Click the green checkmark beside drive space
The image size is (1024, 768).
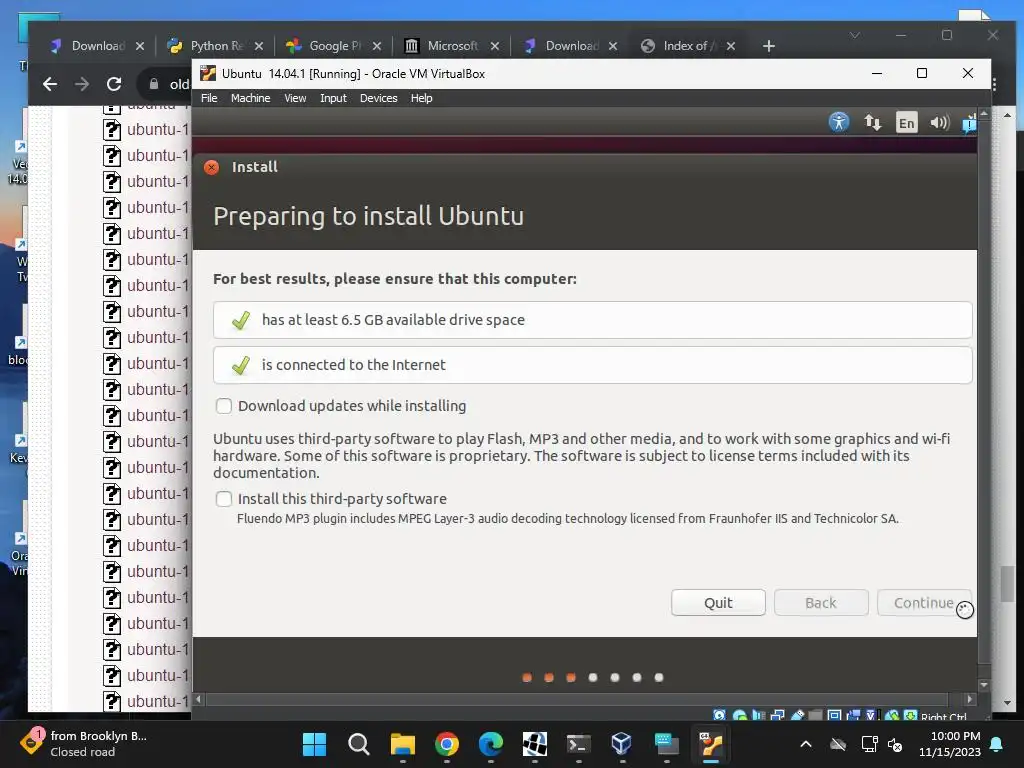(241, 320)
